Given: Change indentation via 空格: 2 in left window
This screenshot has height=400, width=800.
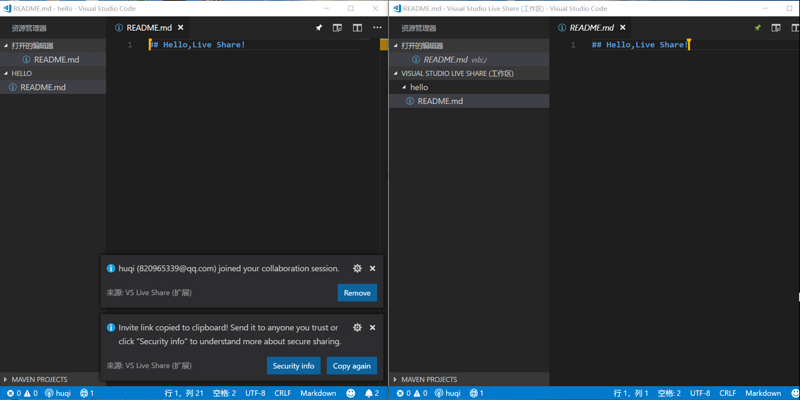Looking at the screenshot, I should (x=224, y=393).
